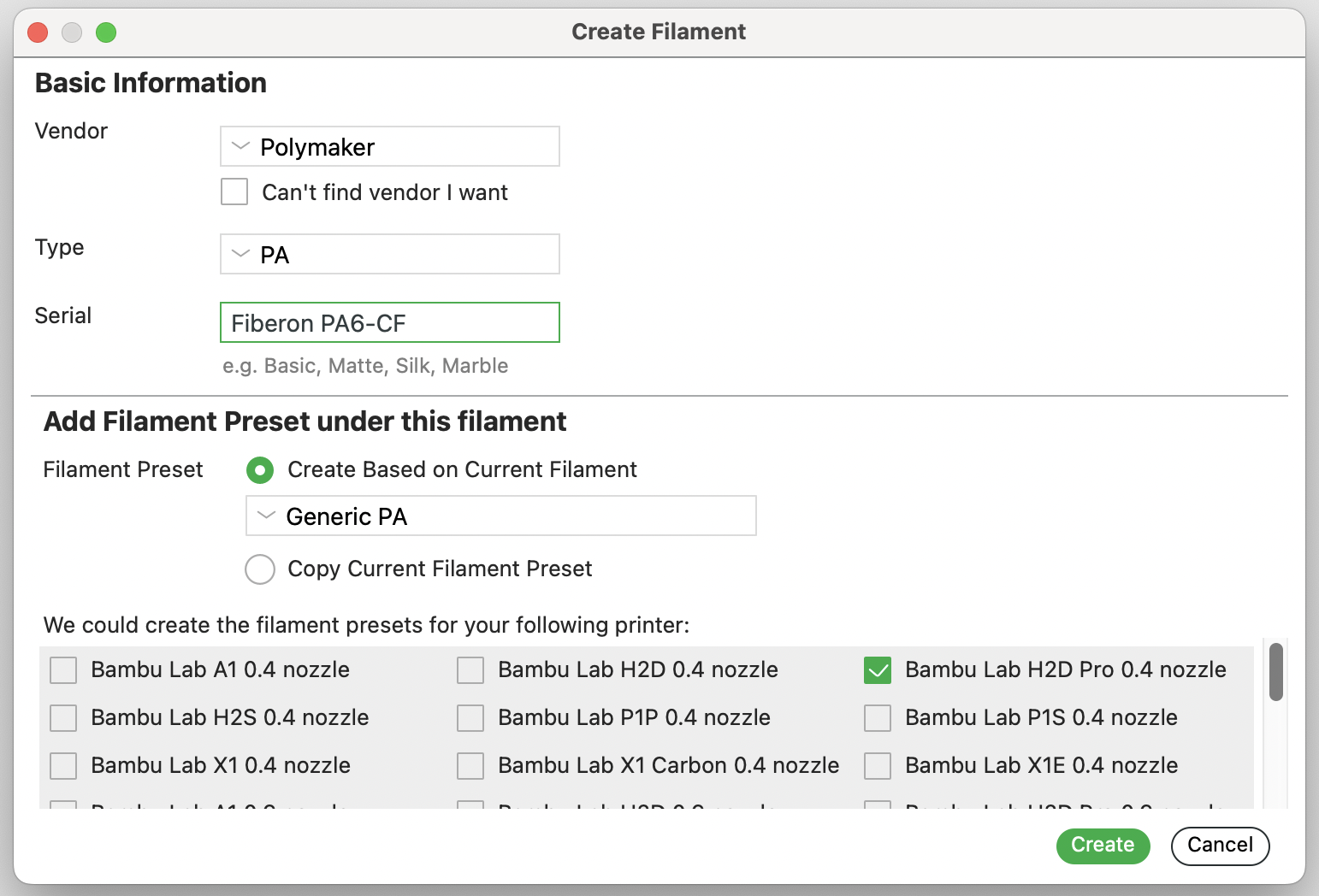Screen dimensions: 1319x896
Task: Uncheck Bambu Lab H2D Pro 0.4 nozzle
Action: [x=877, y=670]
